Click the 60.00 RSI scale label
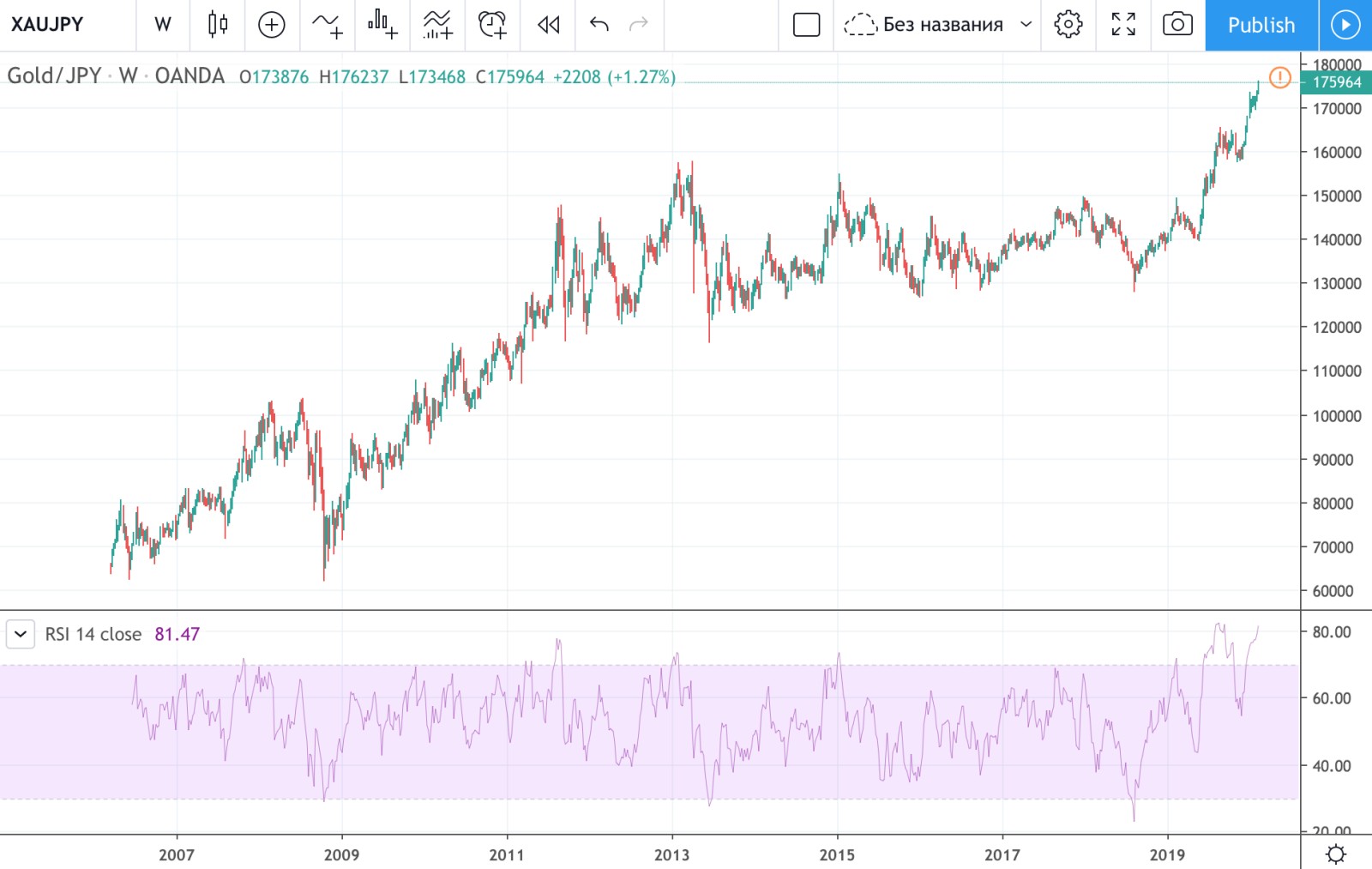The width and height of the screenshot is (1372, 869). (1332, 698)
